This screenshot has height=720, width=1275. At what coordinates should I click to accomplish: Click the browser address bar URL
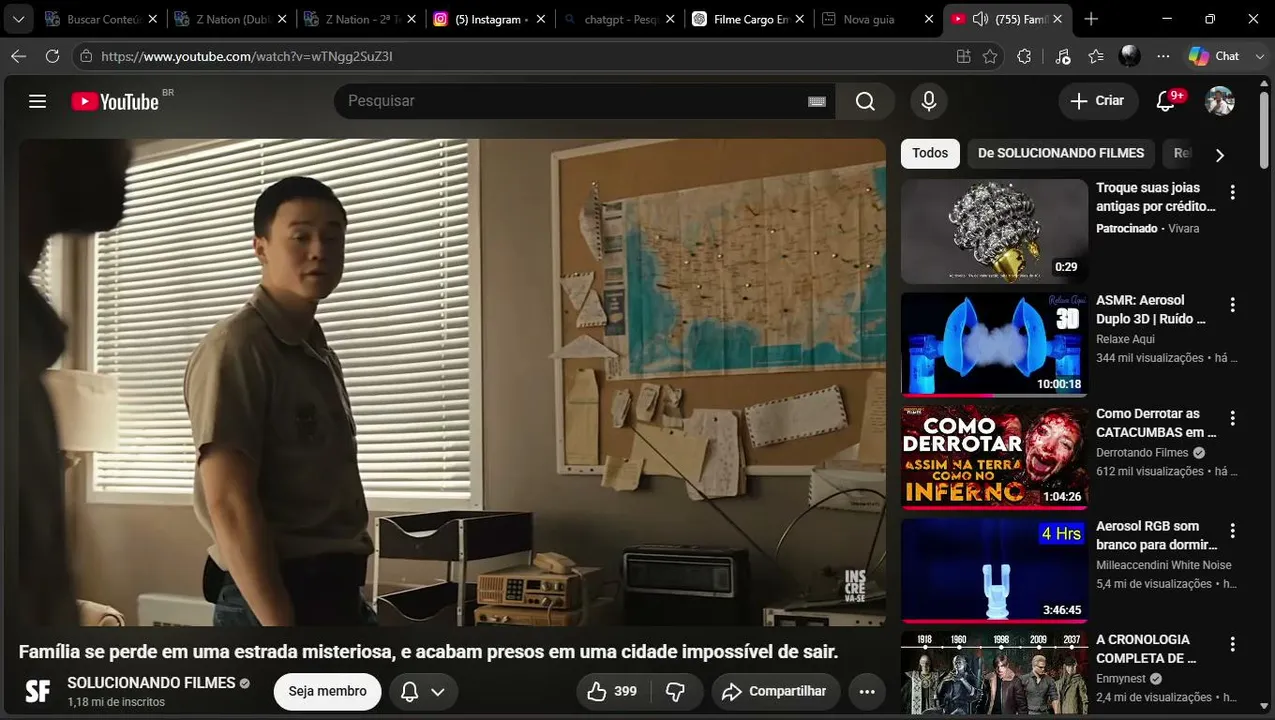pos(247,56)
